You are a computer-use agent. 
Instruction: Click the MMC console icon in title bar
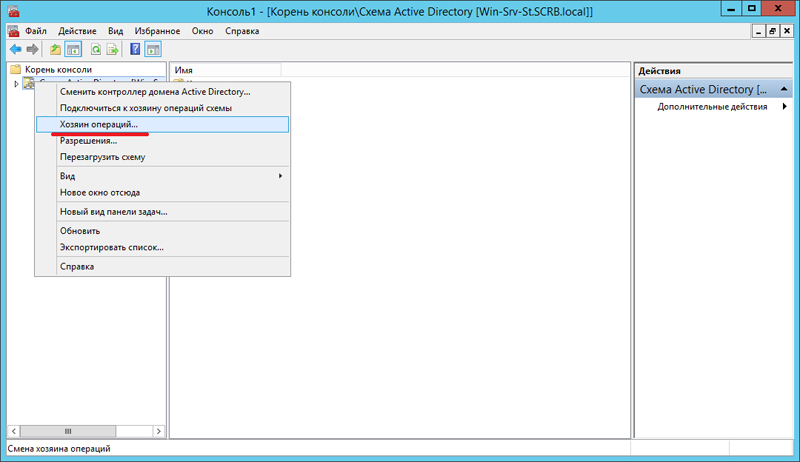coord(14,11)
